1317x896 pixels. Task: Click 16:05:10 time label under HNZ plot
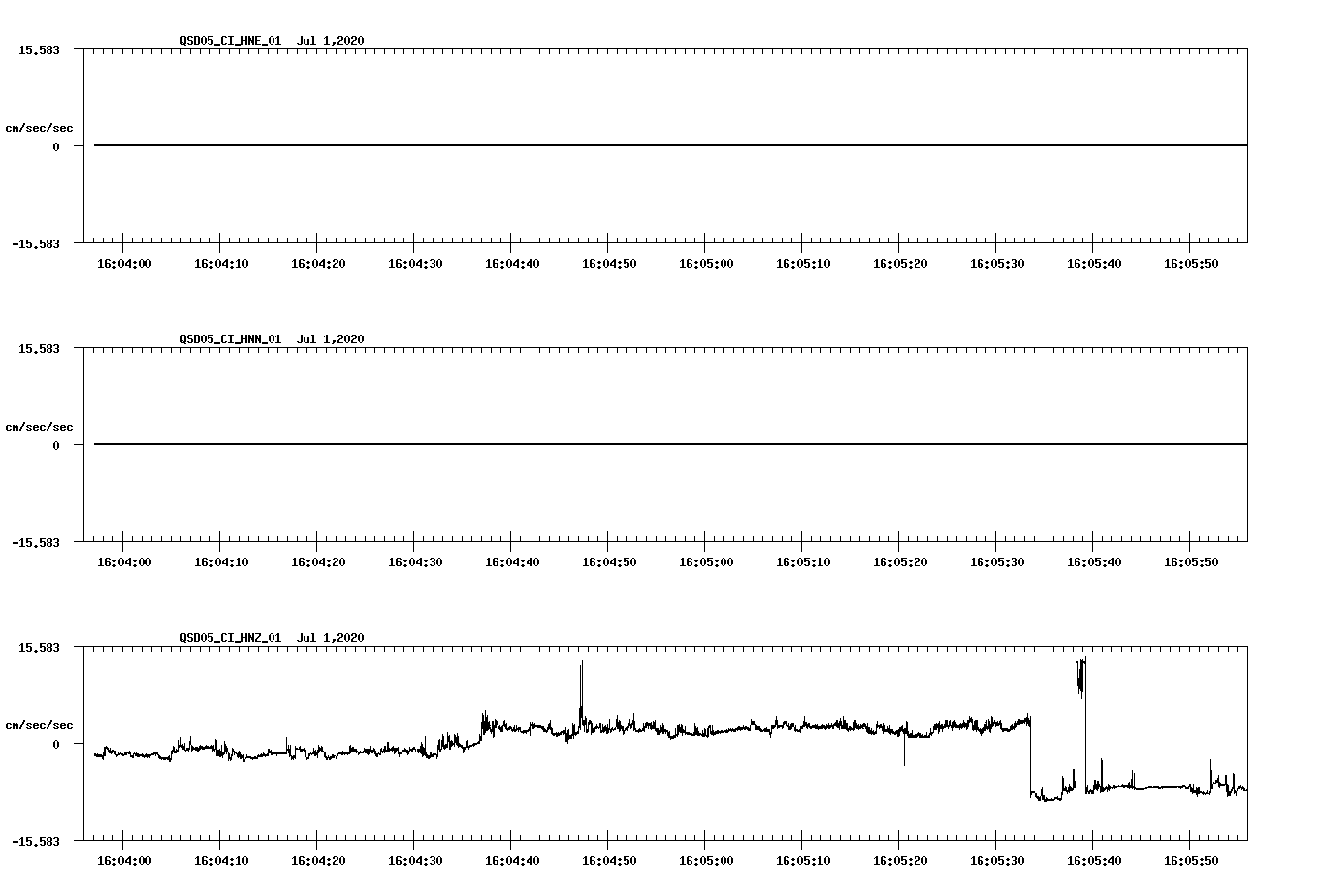[803, 861]
